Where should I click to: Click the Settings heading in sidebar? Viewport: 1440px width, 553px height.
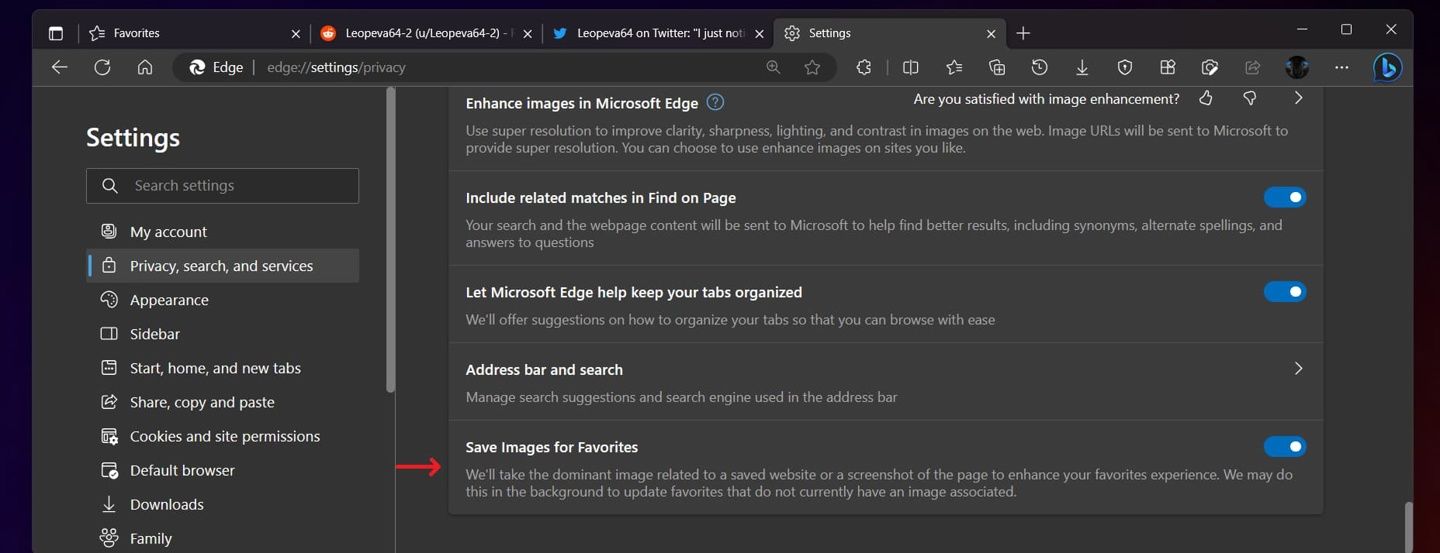pos(133,137)
